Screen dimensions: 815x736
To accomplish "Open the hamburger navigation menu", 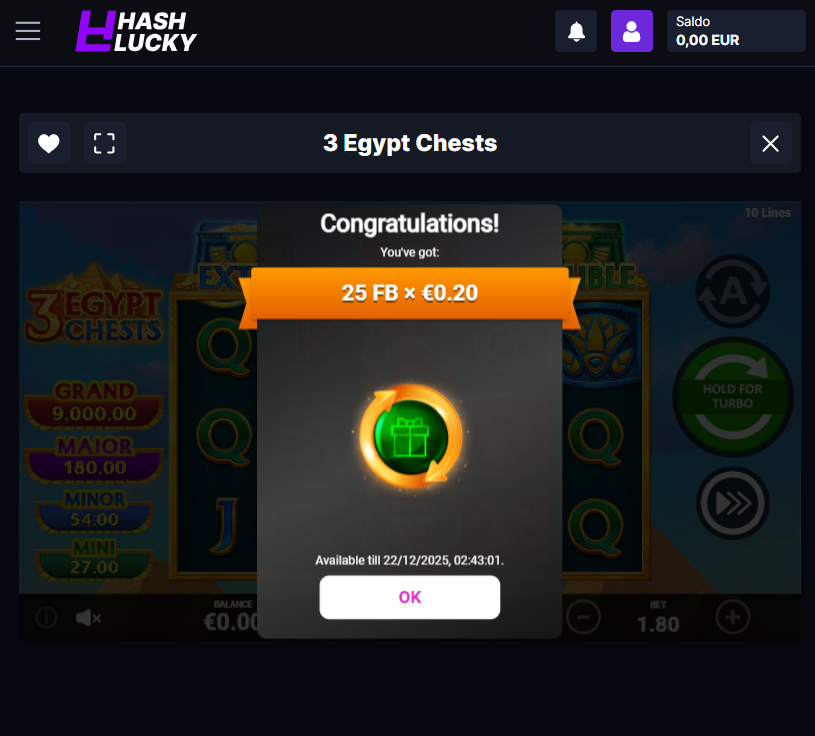I will pos(28,31).
